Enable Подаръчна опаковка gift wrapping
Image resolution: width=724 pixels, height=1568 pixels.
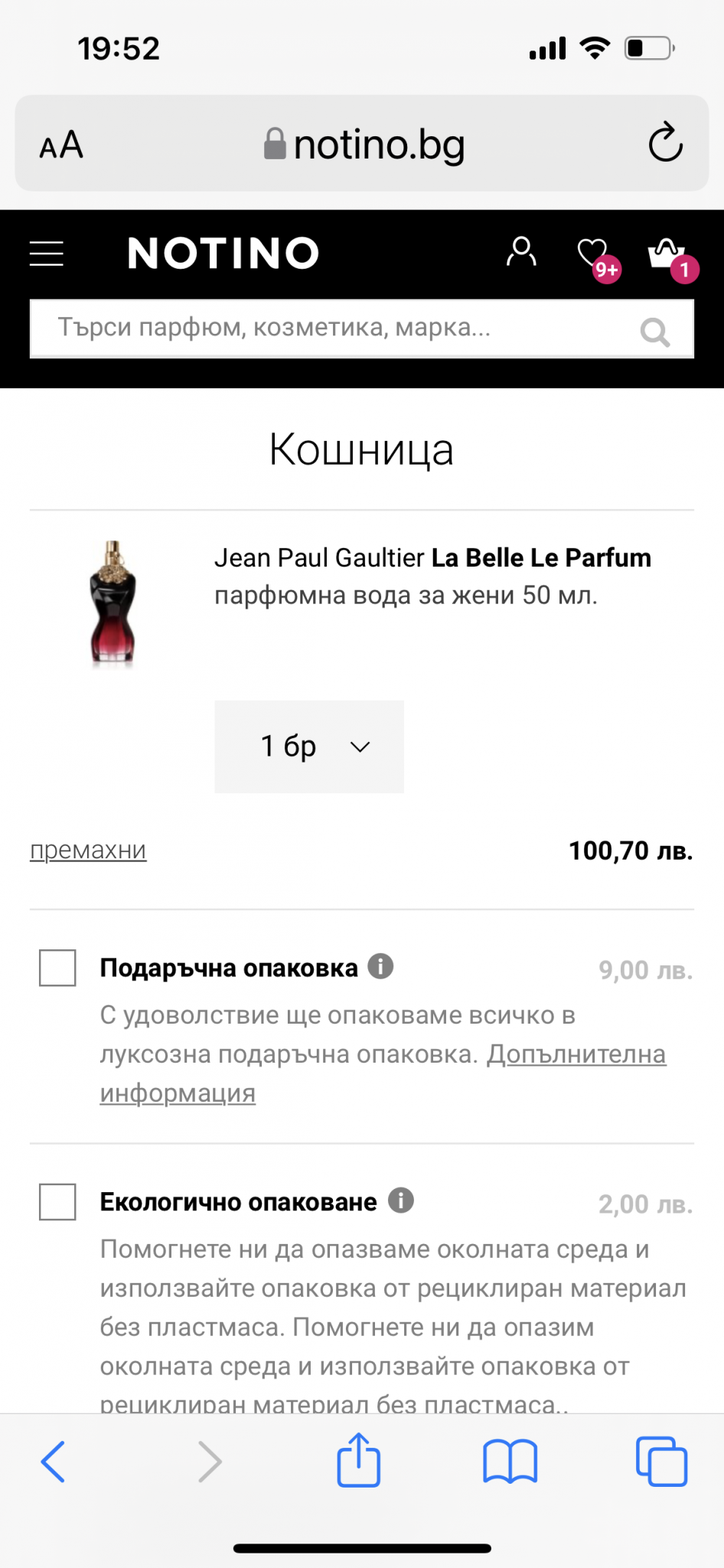pos(57,968)
